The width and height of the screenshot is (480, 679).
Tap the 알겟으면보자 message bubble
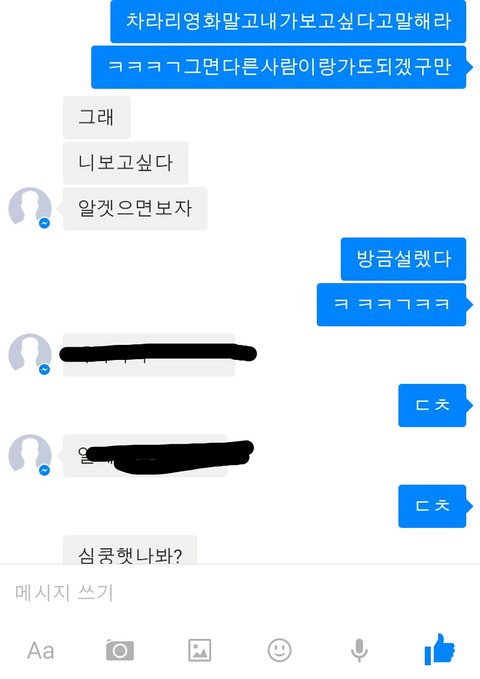click(135, 208)
